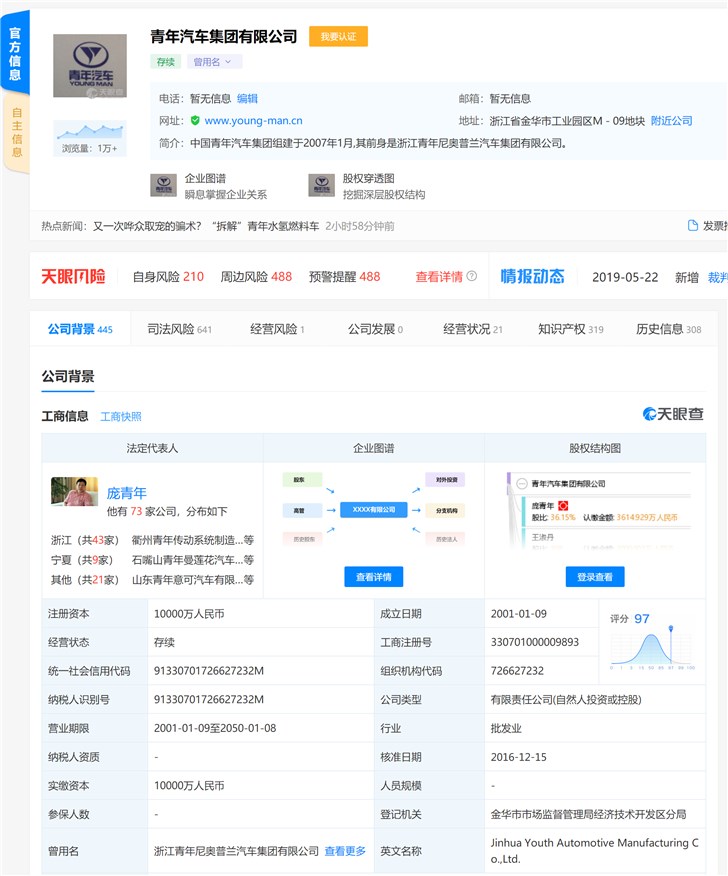Click the 73 companies count
728x876 pixels.
click(x=136, y=512)
